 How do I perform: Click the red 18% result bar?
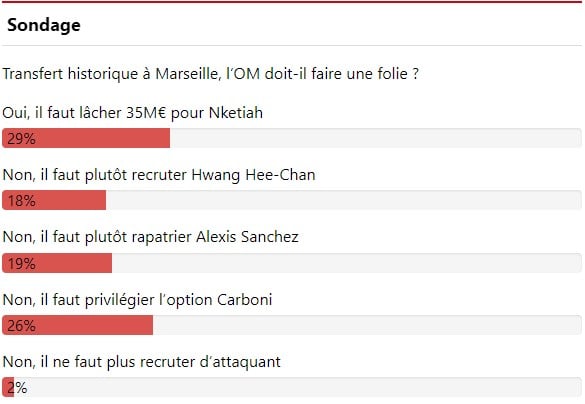tap(54, 200)
